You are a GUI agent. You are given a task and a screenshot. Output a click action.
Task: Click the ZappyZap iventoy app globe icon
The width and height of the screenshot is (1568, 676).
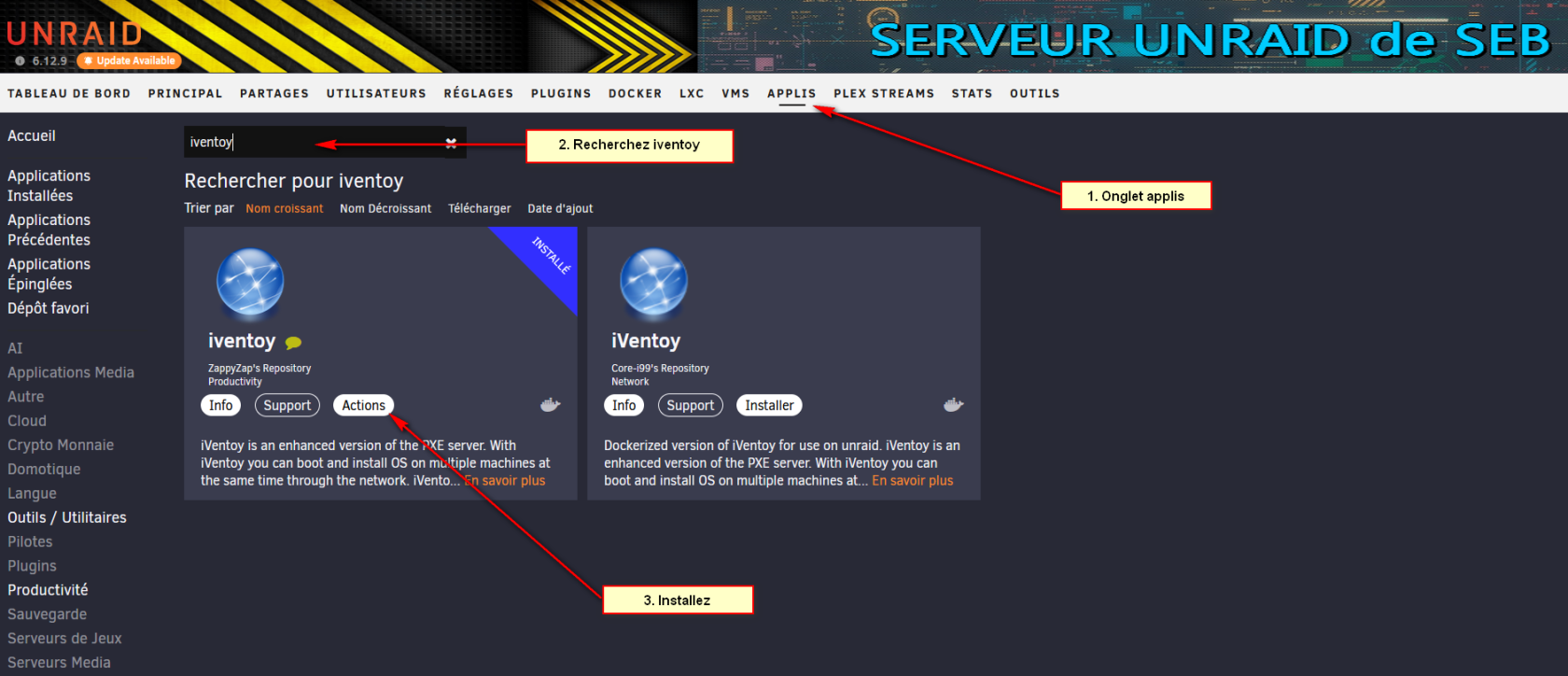coord(250,282)
